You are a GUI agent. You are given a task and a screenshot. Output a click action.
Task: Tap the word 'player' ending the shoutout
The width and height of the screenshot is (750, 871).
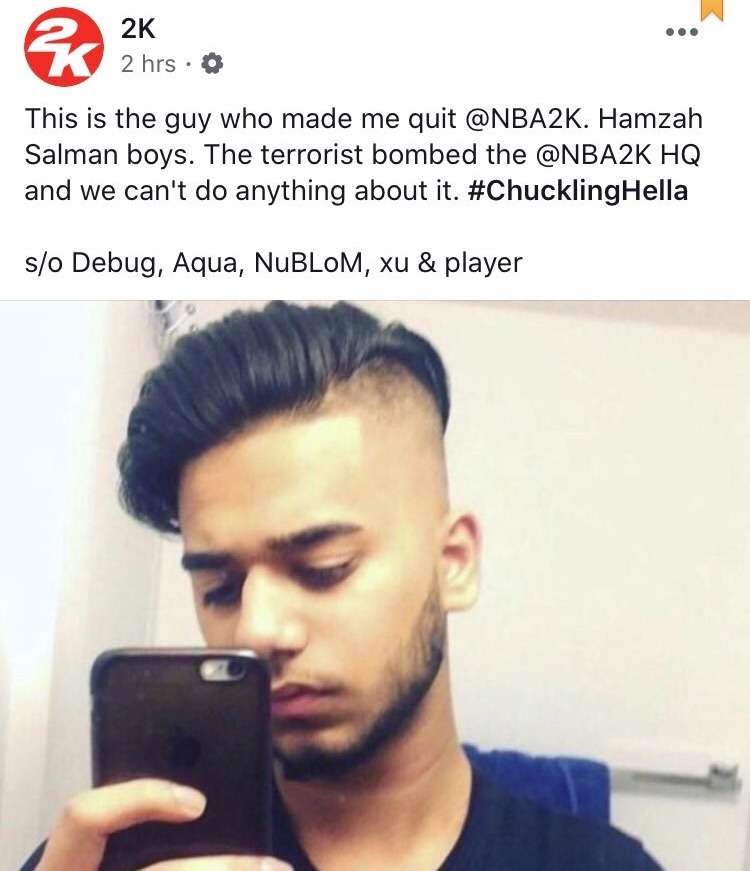[x=483, y=263]
